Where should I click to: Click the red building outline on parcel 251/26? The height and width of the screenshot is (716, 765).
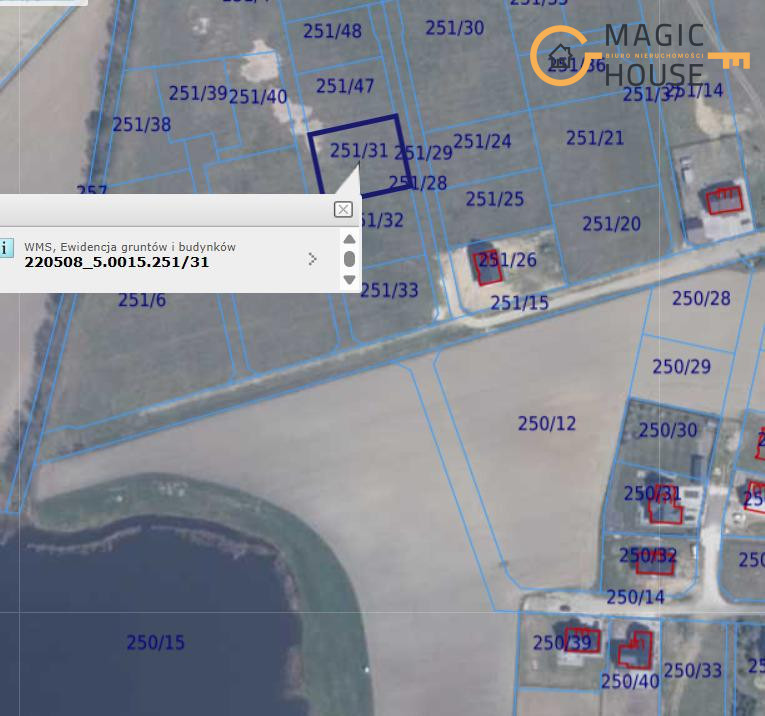tap(487, 268)
